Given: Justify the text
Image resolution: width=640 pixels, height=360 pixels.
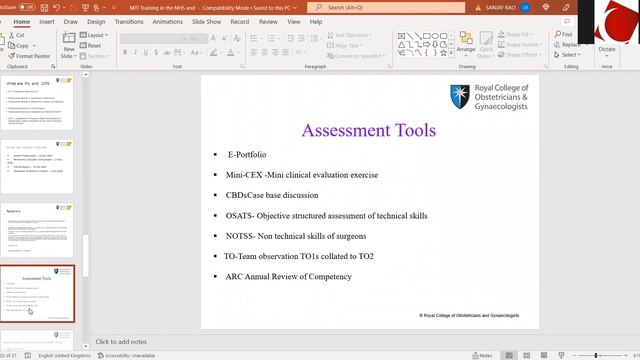Looking at the screenshot, I should pyautogui.click(x=286, y=52).
